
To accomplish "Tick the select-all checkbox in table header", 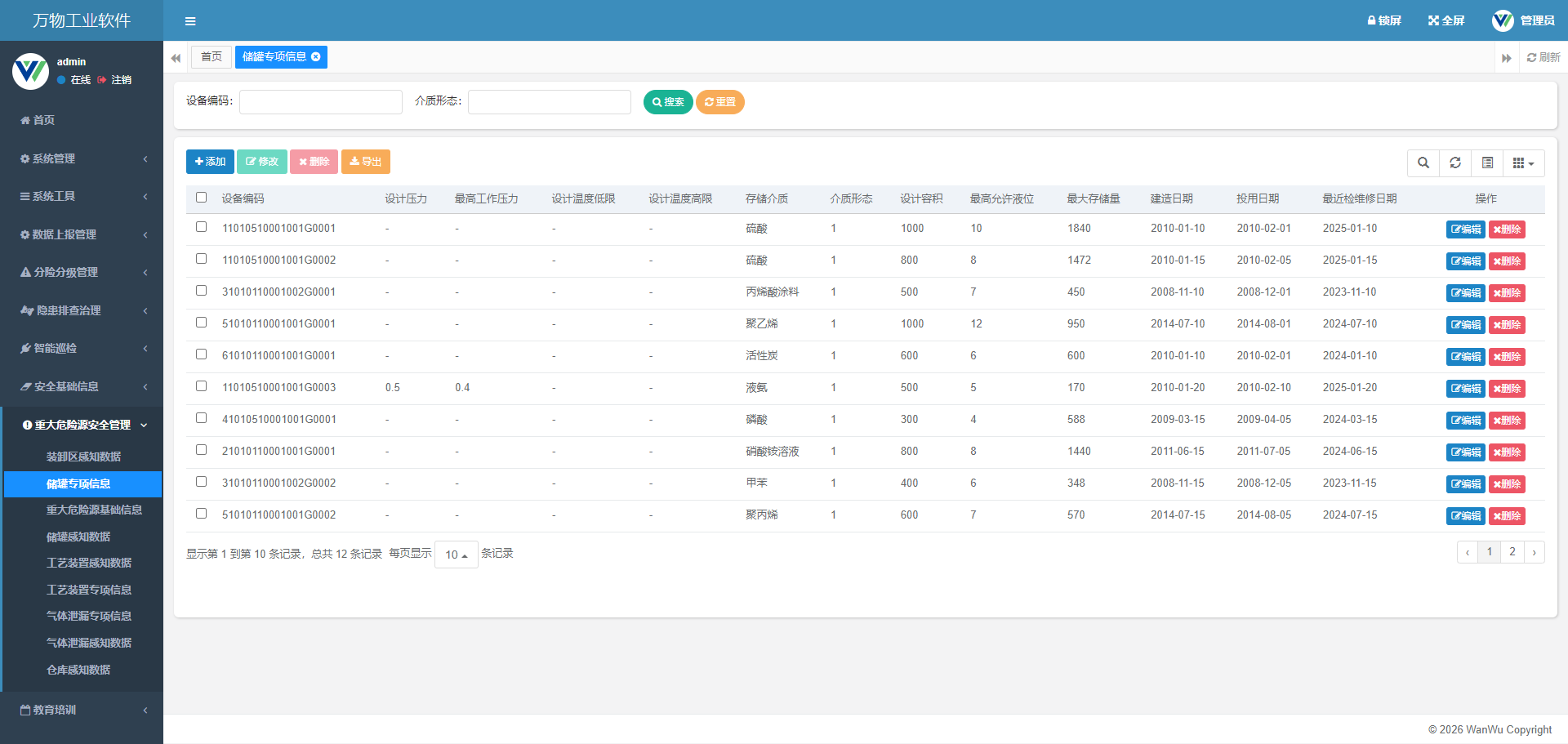I will [x=202, y=198].
